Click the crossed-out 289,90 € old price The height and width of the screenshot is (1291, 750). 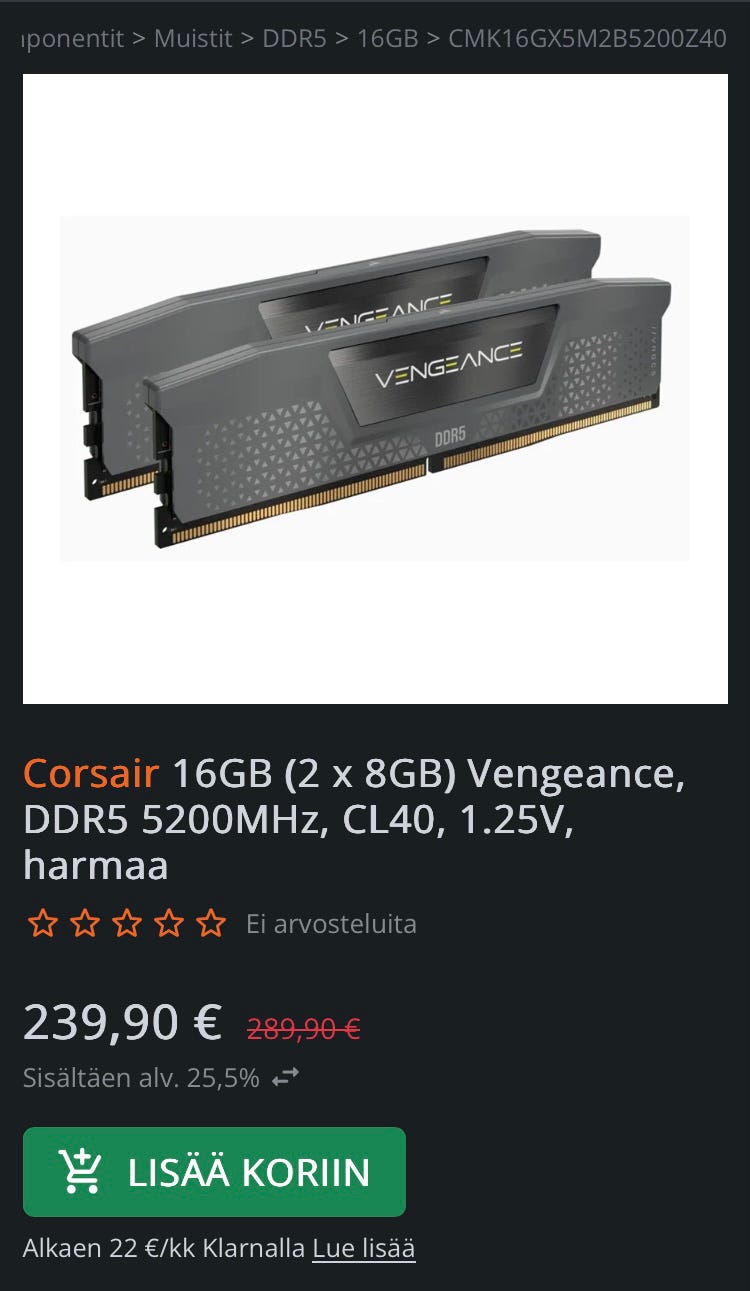304,1027
